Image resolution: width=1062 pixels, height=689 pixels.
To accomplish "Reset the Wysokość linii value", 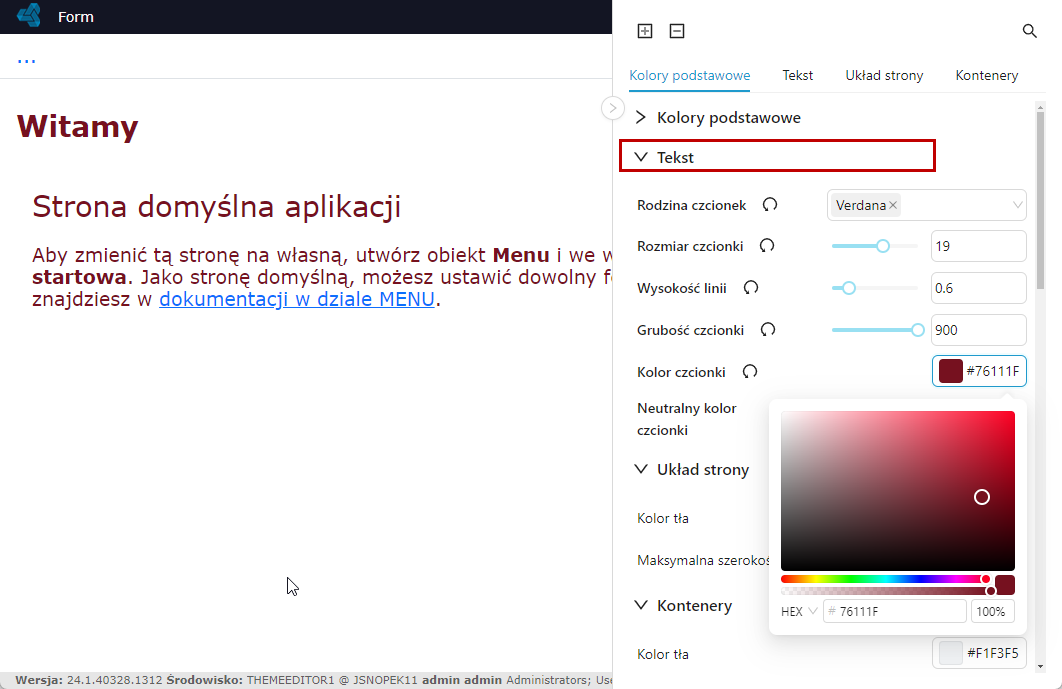I will [750, 288].
